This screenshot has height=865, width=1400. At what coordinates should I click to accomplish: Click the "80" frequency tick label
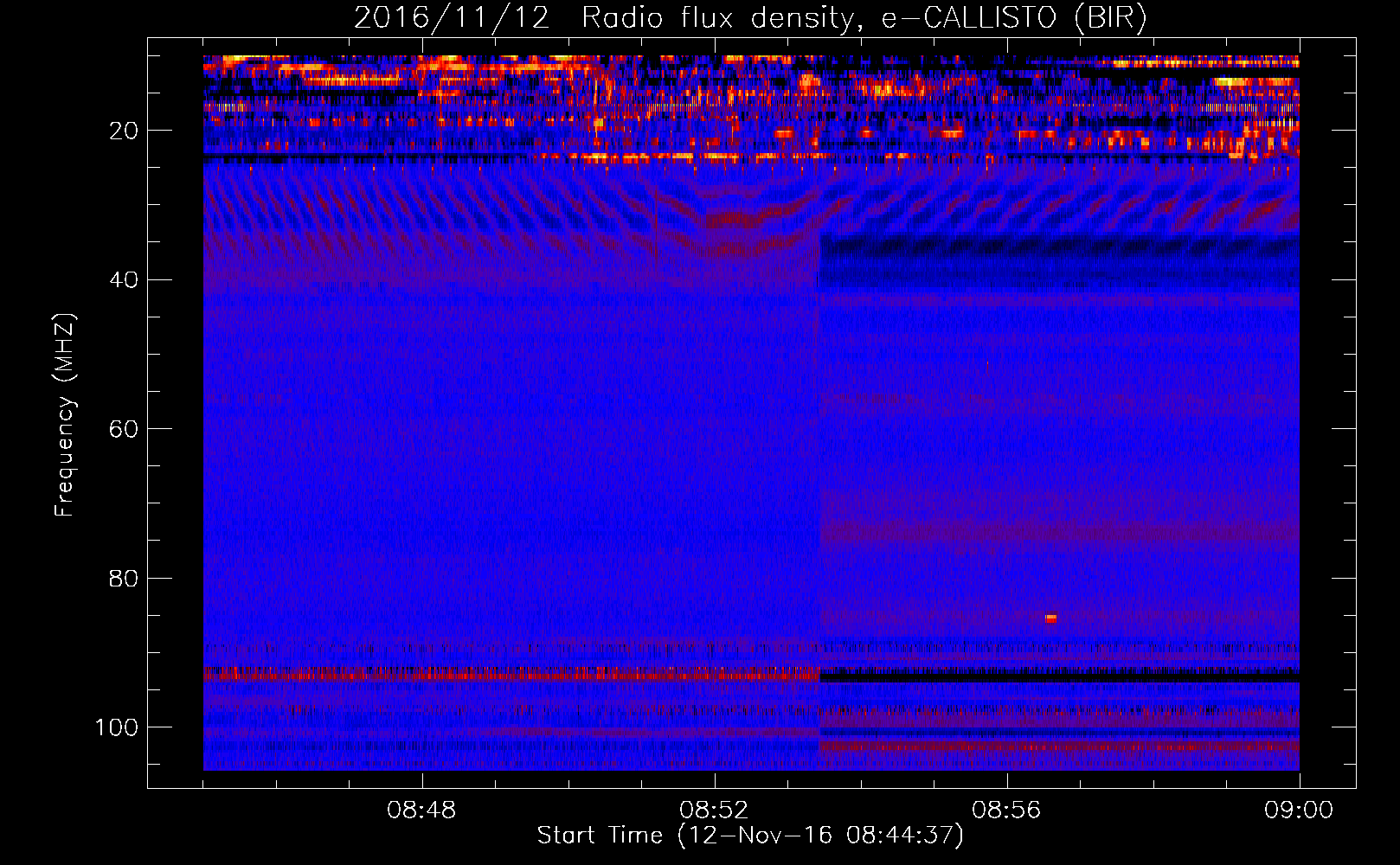tap(124, 578)
